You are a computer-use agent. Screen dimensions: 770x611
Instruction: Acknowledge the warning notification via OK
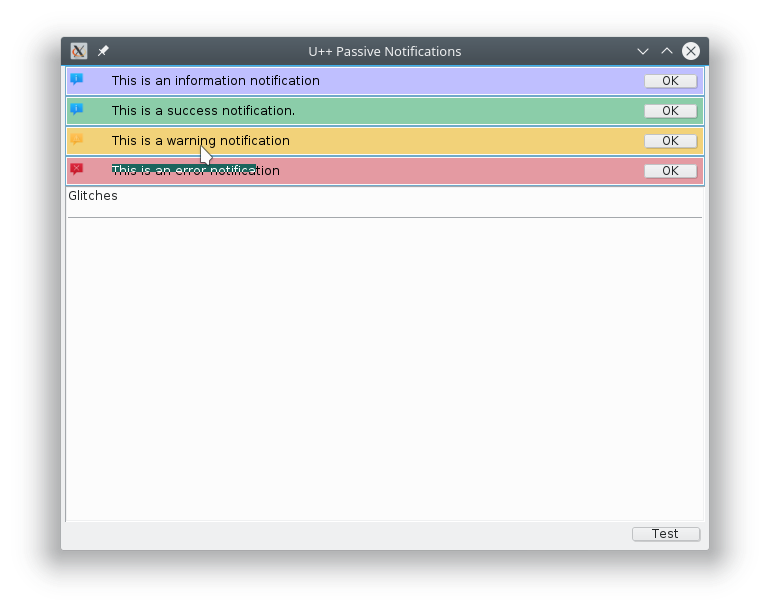pyautogui.click(x=670, y=141)
